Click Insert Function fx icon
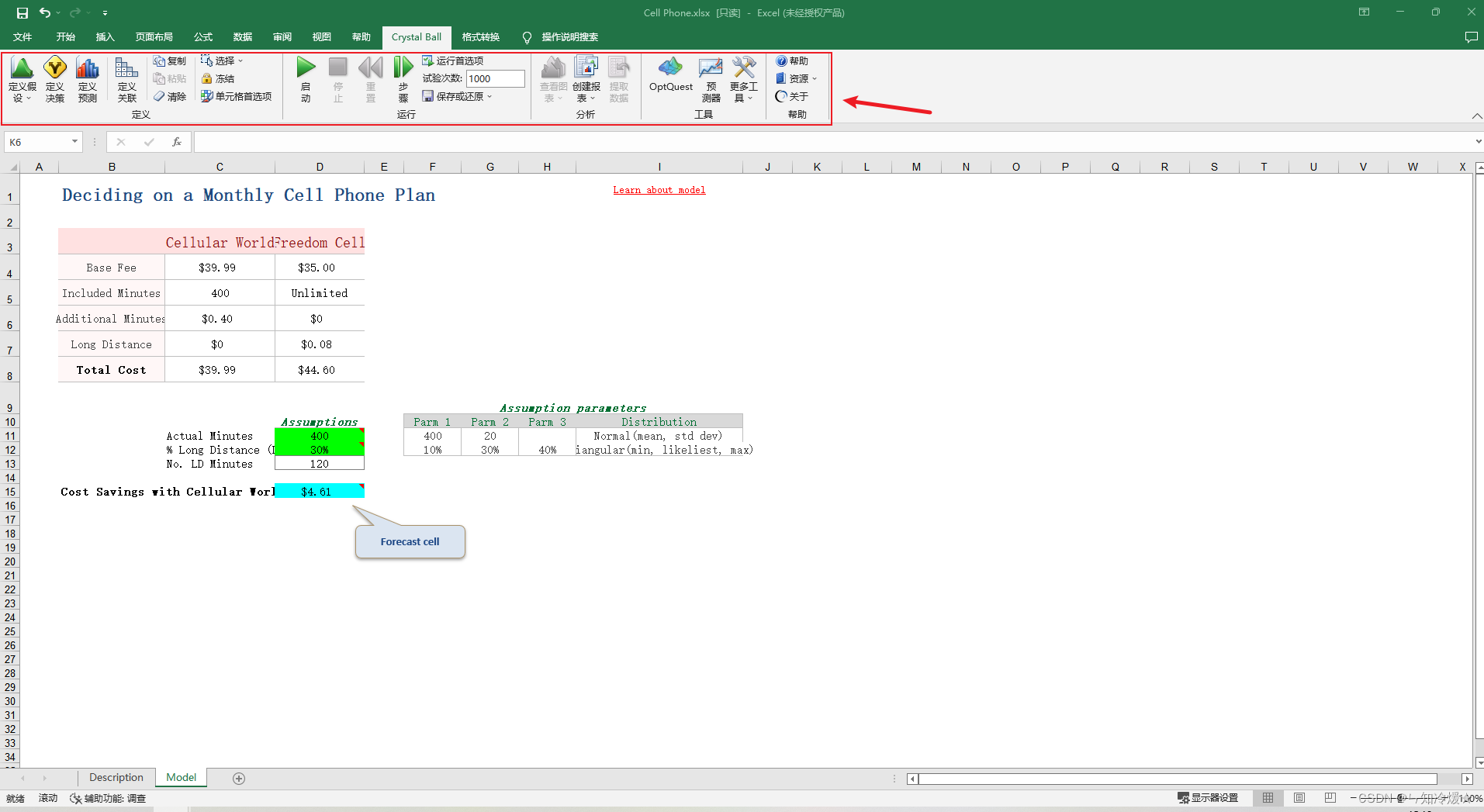This screenshot has width=1484, height=812. click(x=177, y=142)
